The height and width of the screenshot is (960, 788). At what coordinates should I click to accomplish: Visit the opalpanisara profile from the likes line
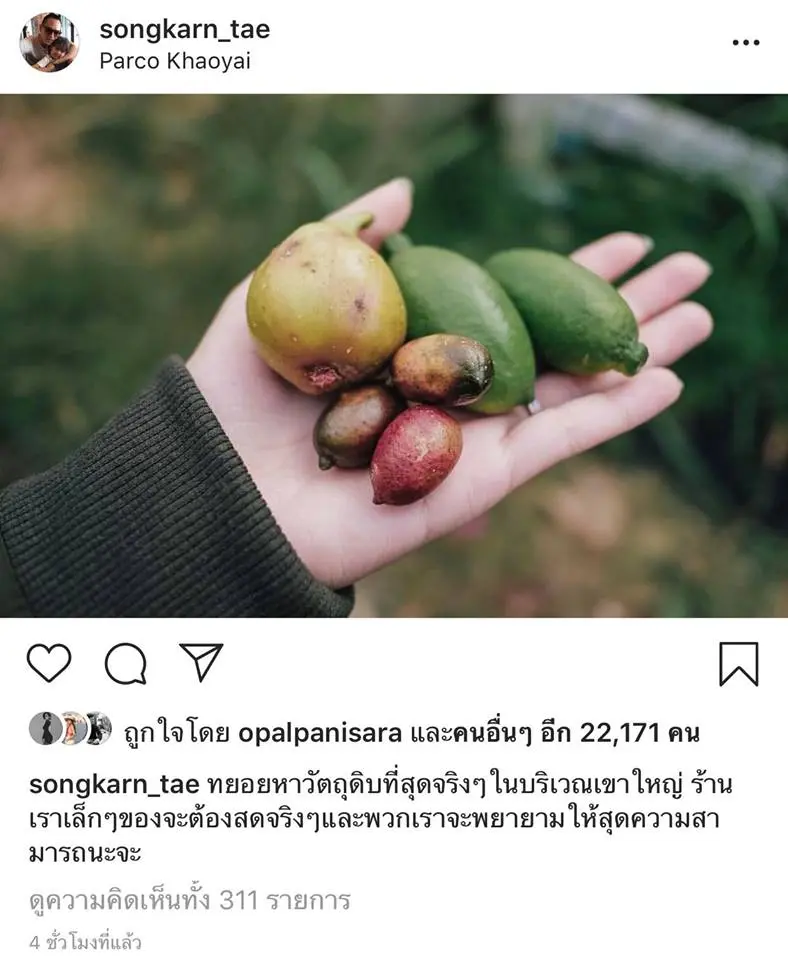click(x=320, y=733)
